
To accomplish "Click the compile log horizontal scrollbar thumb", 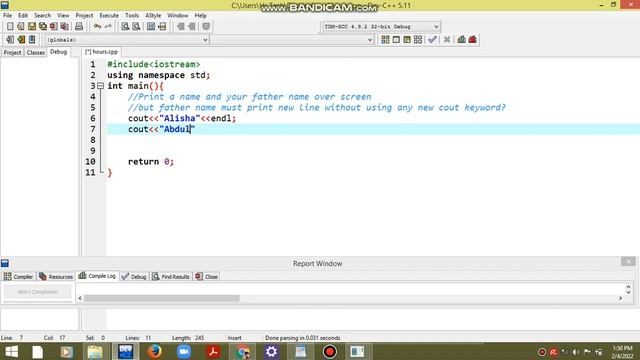I will (162, 298).
